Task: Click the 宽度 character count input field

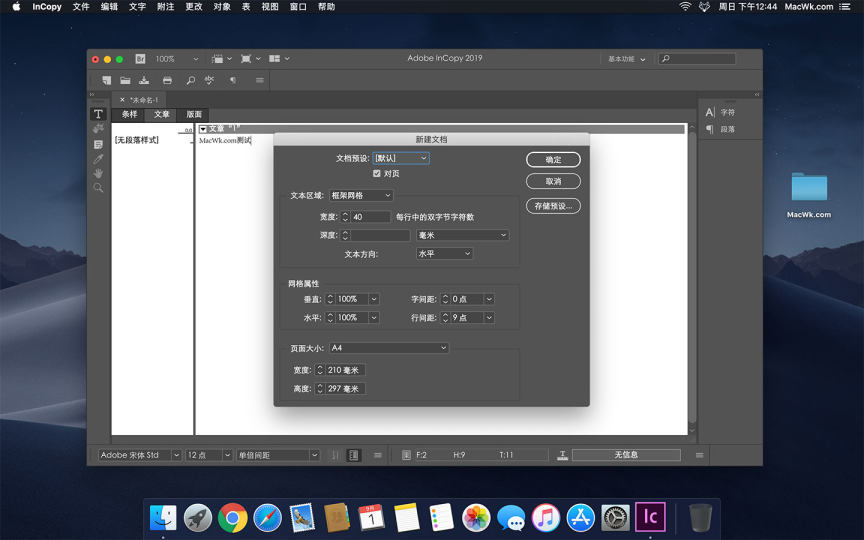Action: click(x=370, y=217)
